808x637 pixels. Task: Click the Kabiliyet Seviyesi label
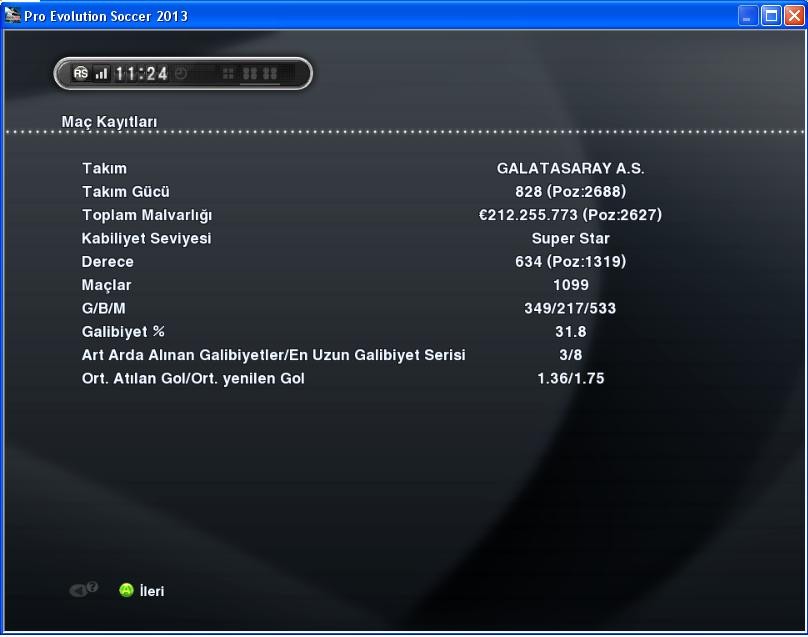146,239
